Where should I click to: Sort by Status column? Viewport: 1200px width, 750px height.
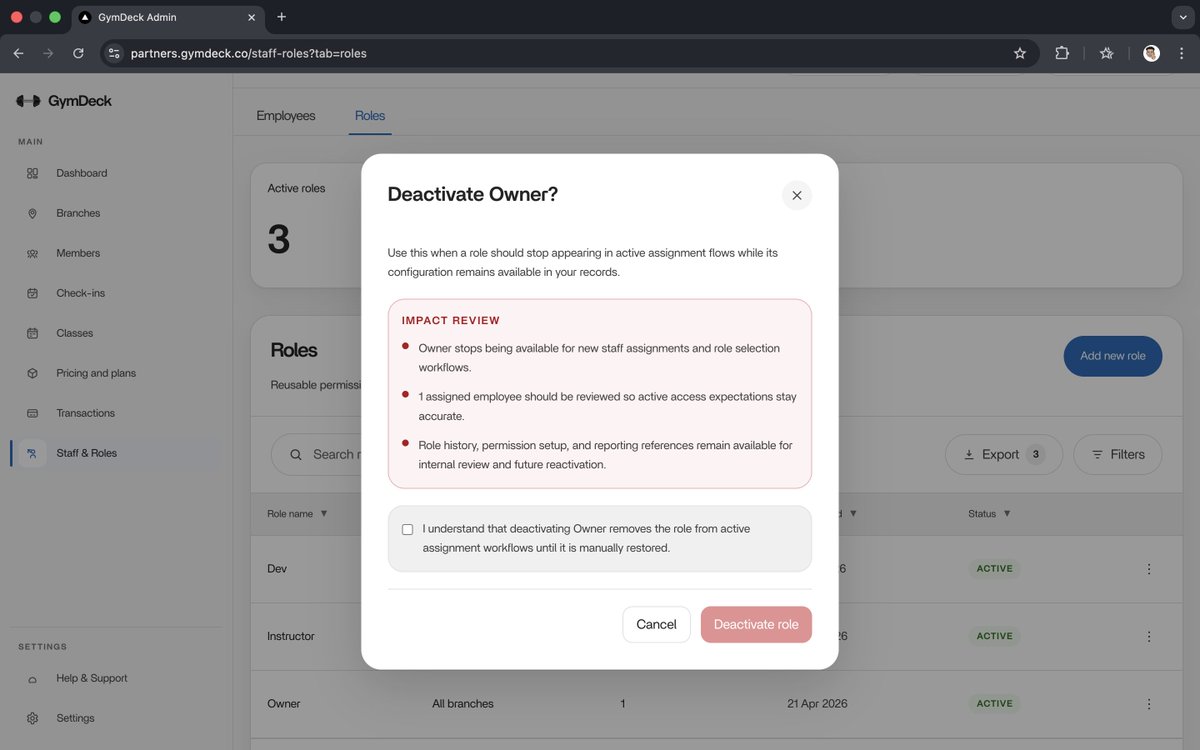tap(989, 514)
